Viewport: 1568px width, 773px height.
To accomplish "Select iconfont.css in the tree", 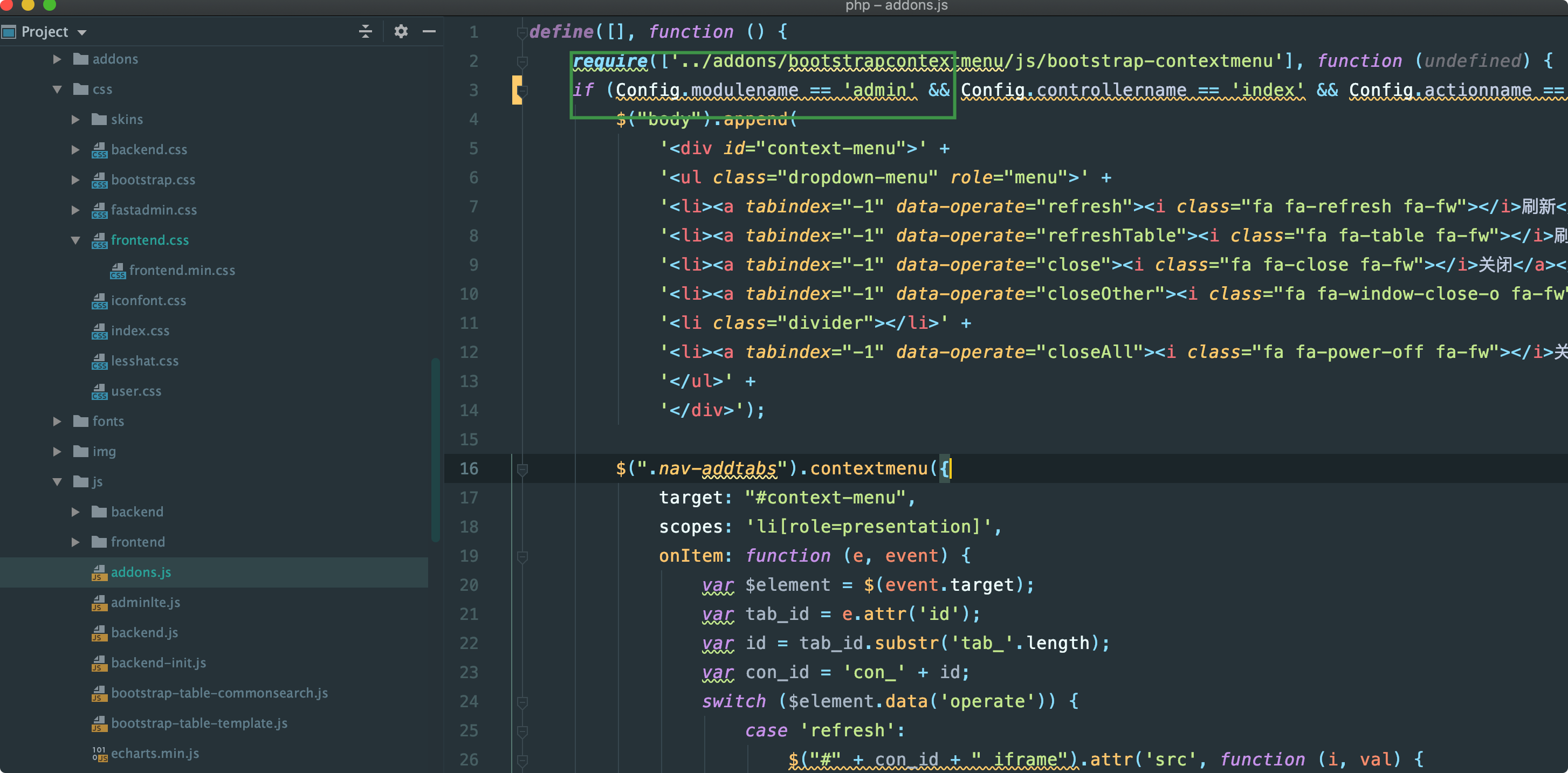I will (148, 301).
